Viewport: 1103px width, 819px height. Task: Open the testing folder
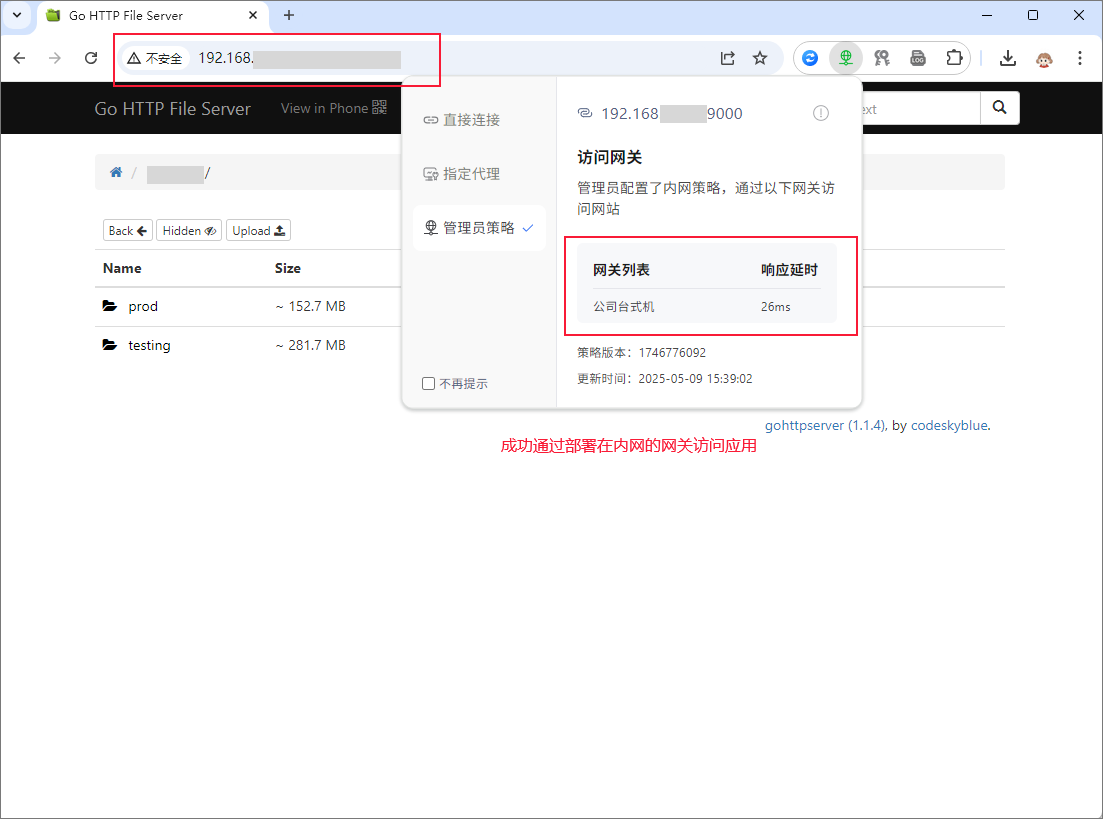click(149, 345)
